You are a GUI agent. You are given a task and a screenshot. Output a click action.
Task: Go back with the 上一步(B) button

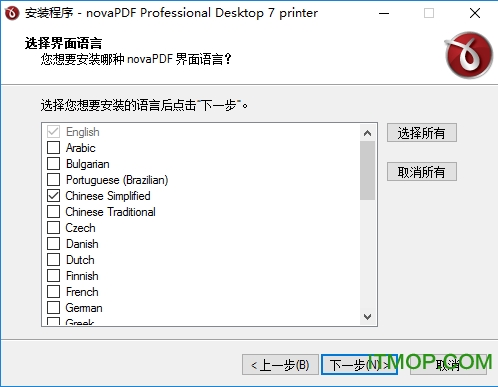pyautogui.click(x=280, y=365)
